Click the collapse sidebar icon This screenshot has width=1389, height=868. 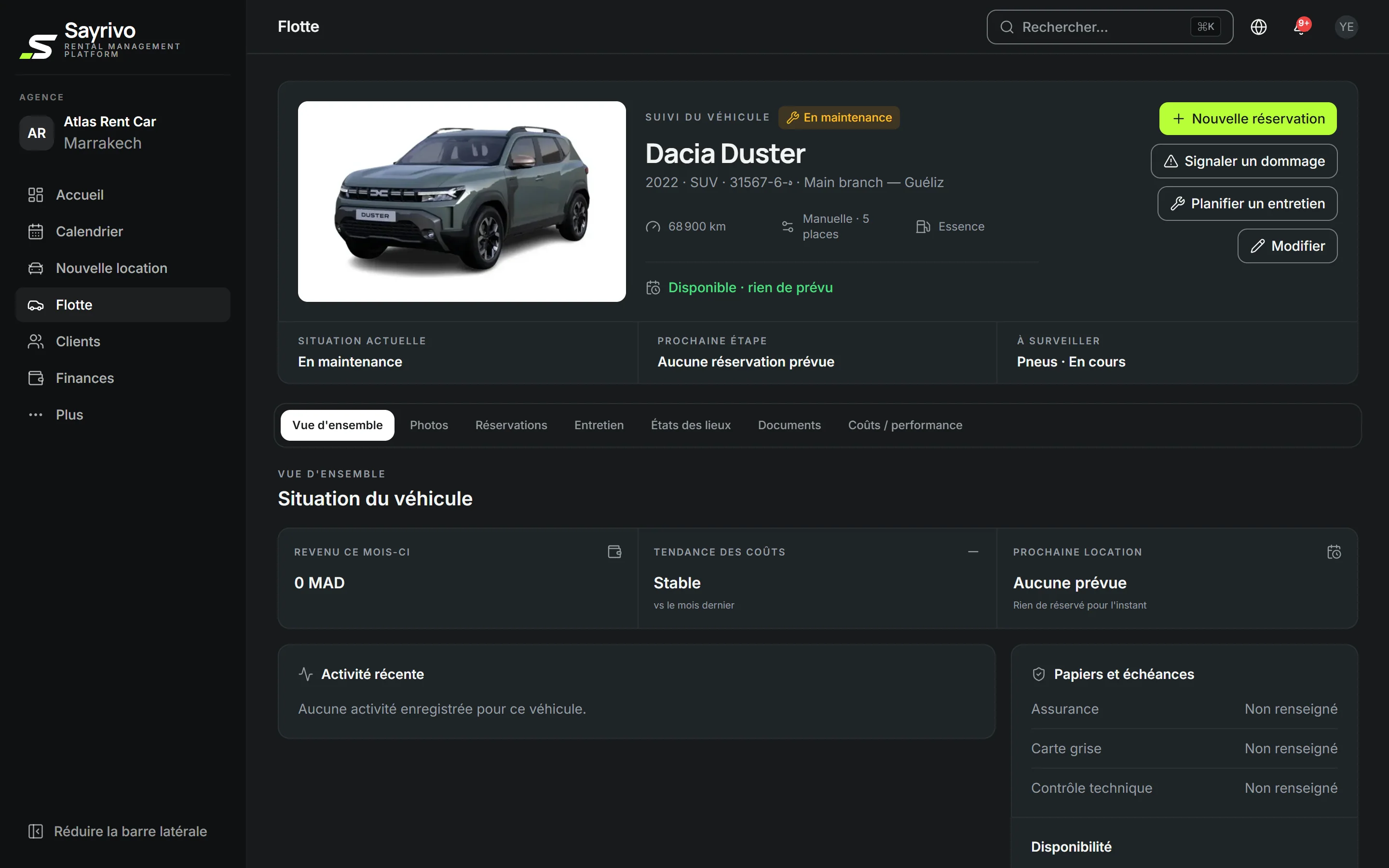coord(36,831)
